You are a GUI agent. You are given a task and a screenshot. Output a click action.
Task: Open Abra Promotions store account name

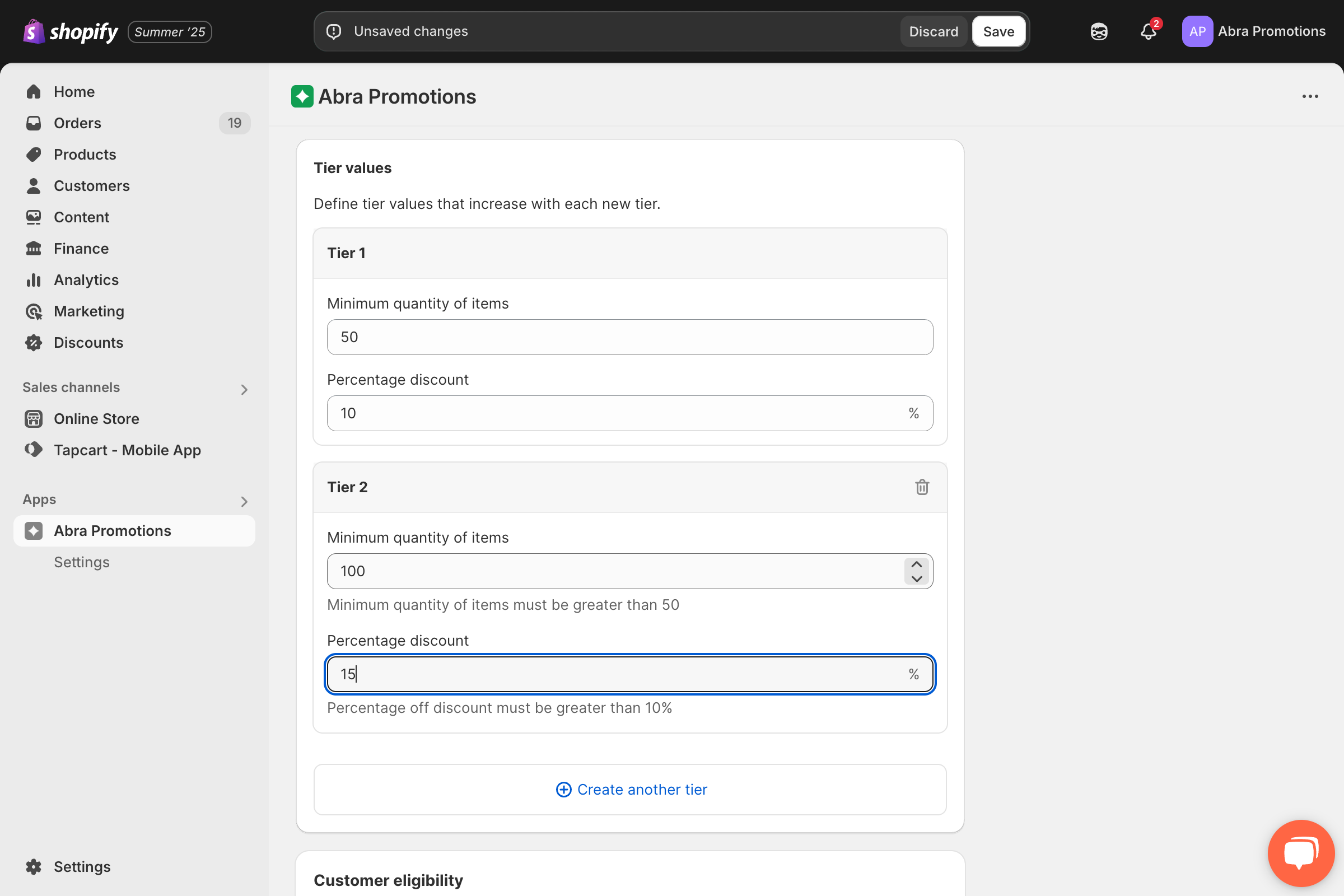pos(1271,31)
